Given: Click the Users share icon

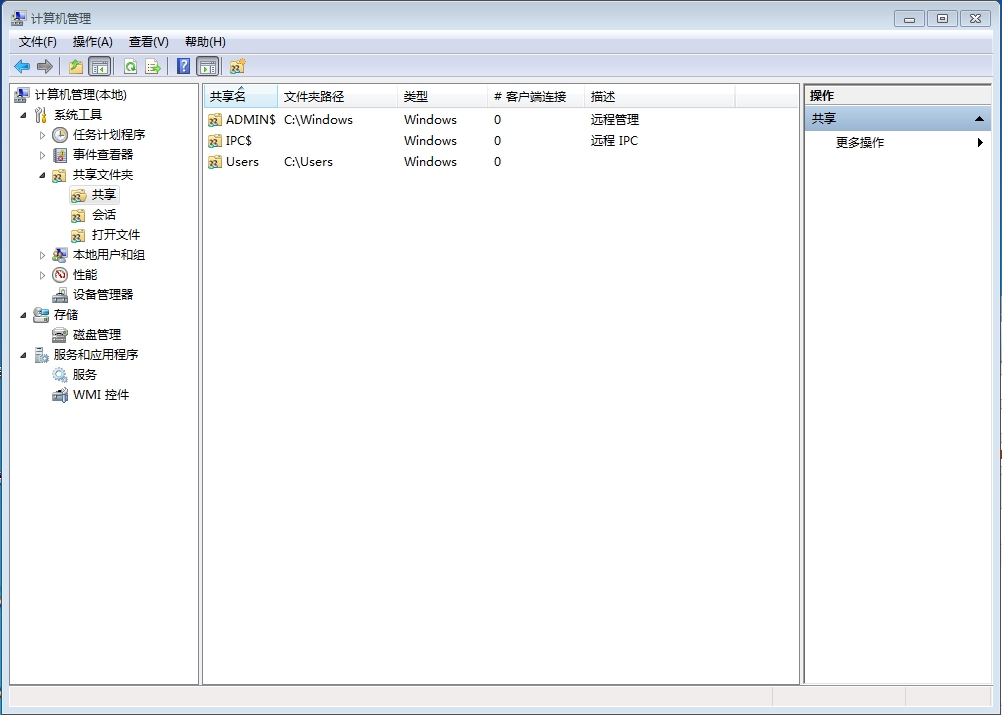Looking at the screenshot, I should coord(215,162).
